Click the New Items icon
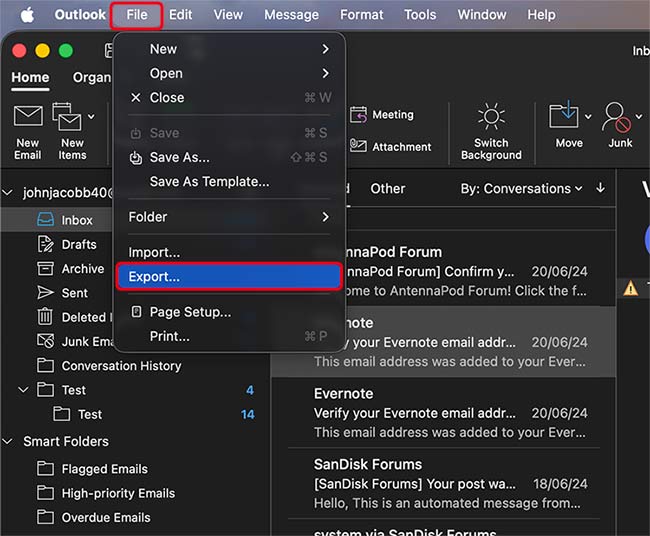650x536 pixels. coord(67,116)
